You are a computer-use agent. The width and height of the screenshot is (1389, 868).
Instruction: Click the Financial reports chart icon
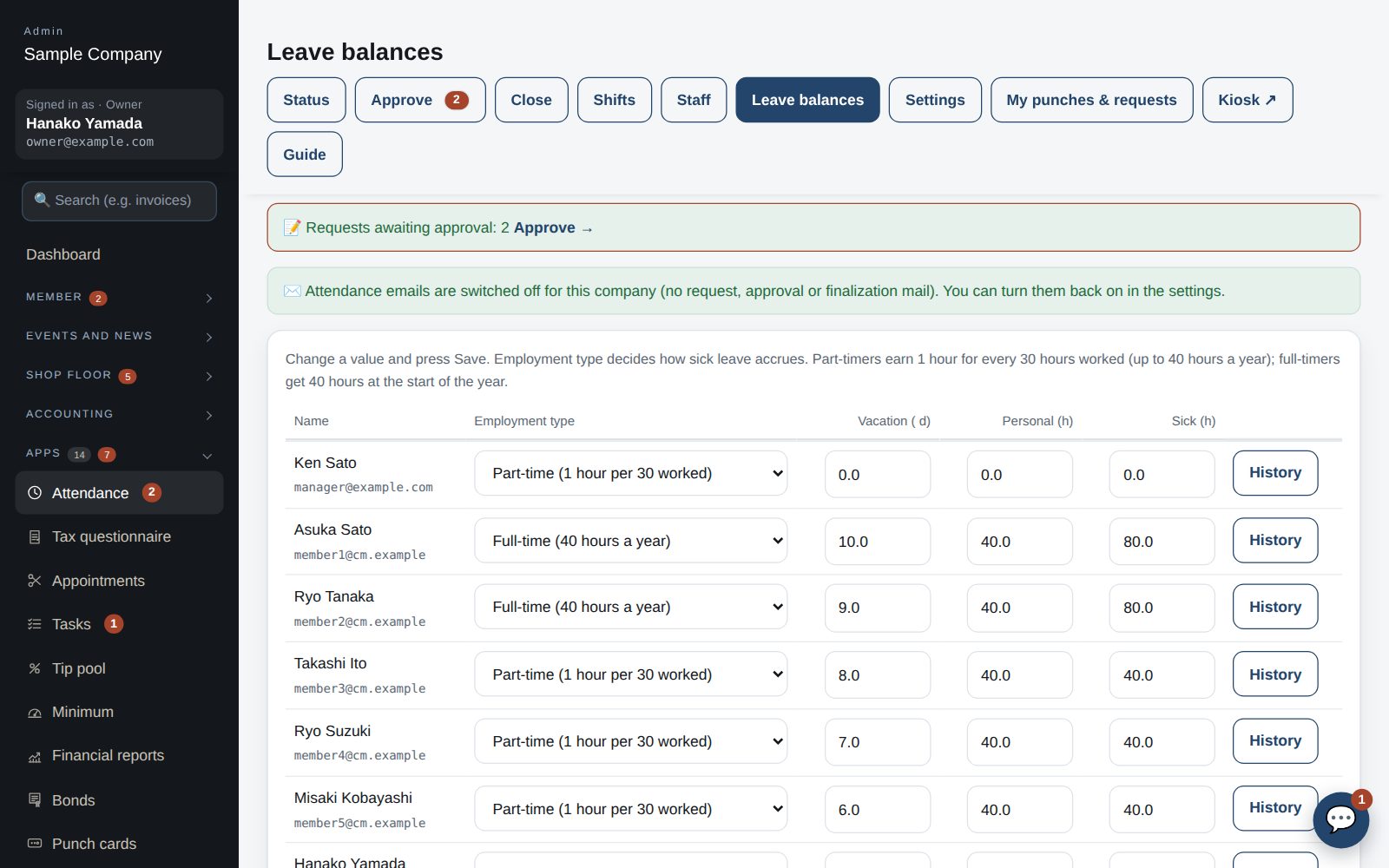click(35, 756)
